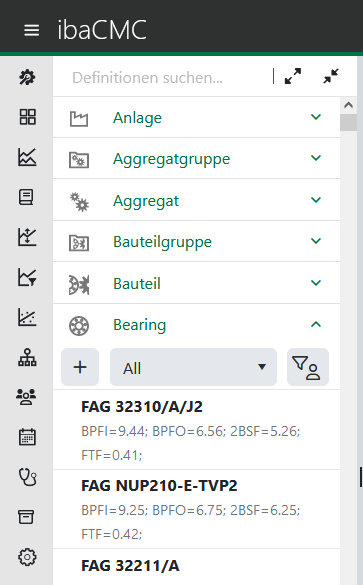Click the Definitionen suchen search field
Screen dimensions: 363x585
click(x=164, y=78)
